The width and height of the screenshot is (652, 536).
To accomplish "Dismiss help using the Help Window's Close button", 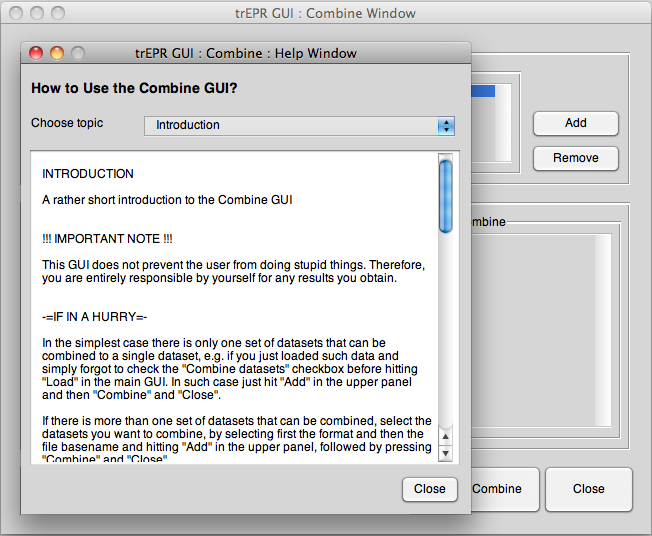I will pyautogui.click(x=429, y=489).
